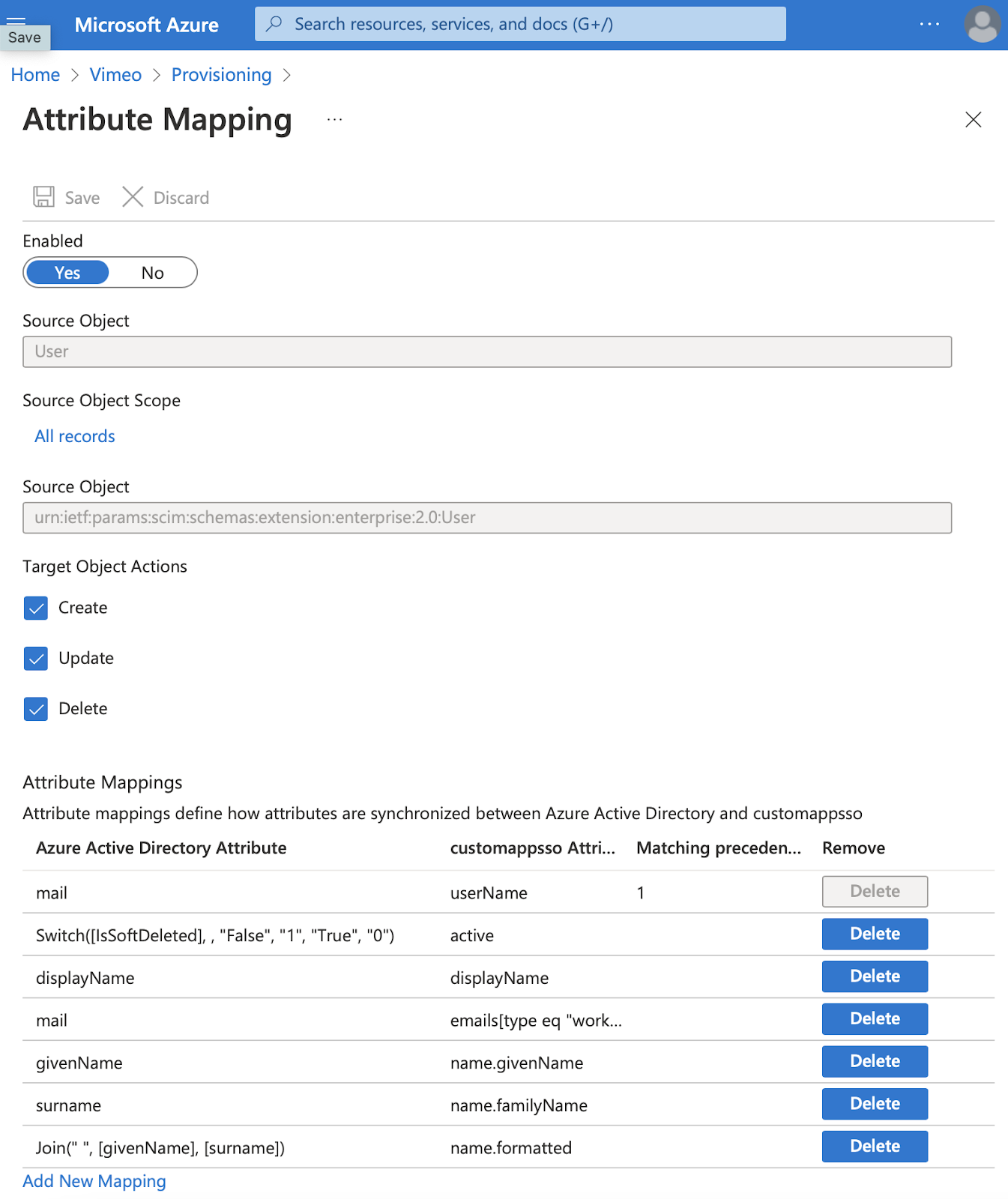Delete the name.formatted mapping row
Viewport: 1008px width, 1199px height.
(874, 1146)
